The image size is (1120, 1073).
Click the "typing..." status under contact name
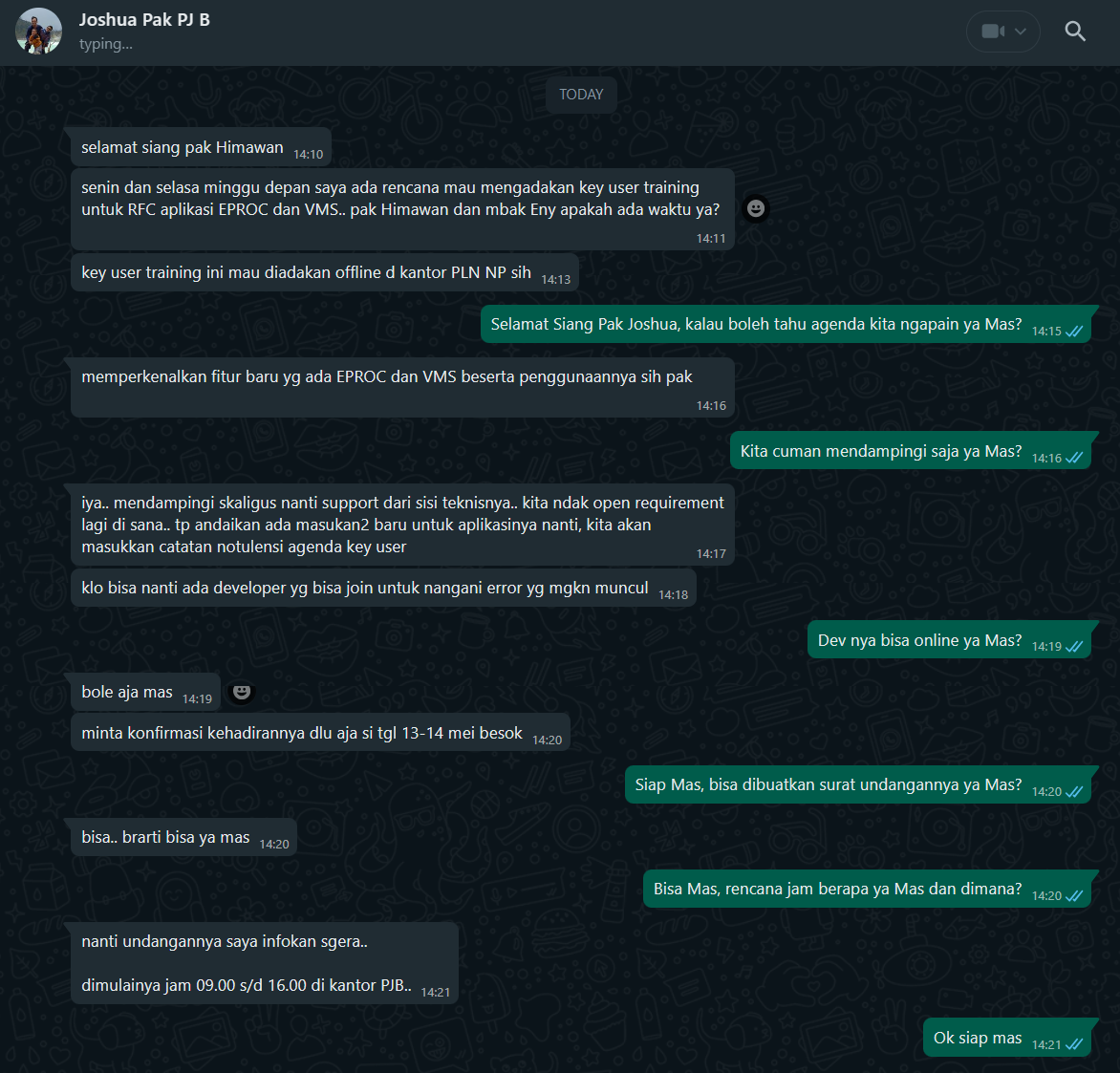coord(106,44)
